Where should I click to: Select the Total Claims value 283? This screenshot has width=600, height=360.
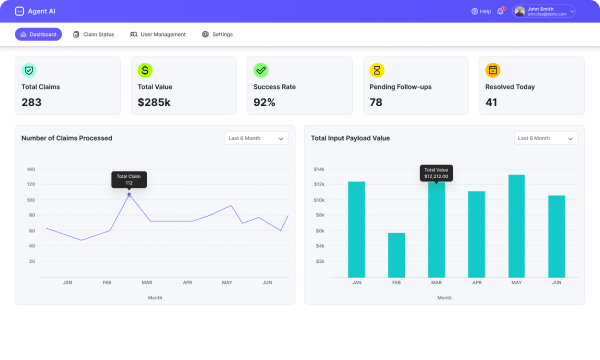point(31,103)
